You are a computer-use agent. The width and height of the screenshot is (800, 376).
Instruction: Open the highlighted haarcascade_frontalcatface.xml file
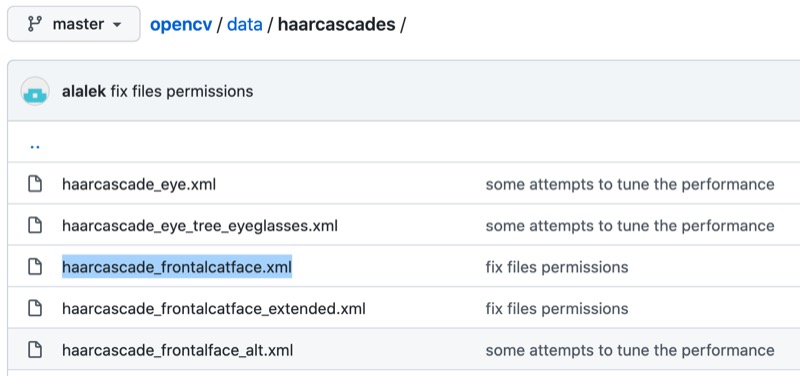[x=177, y=267]
